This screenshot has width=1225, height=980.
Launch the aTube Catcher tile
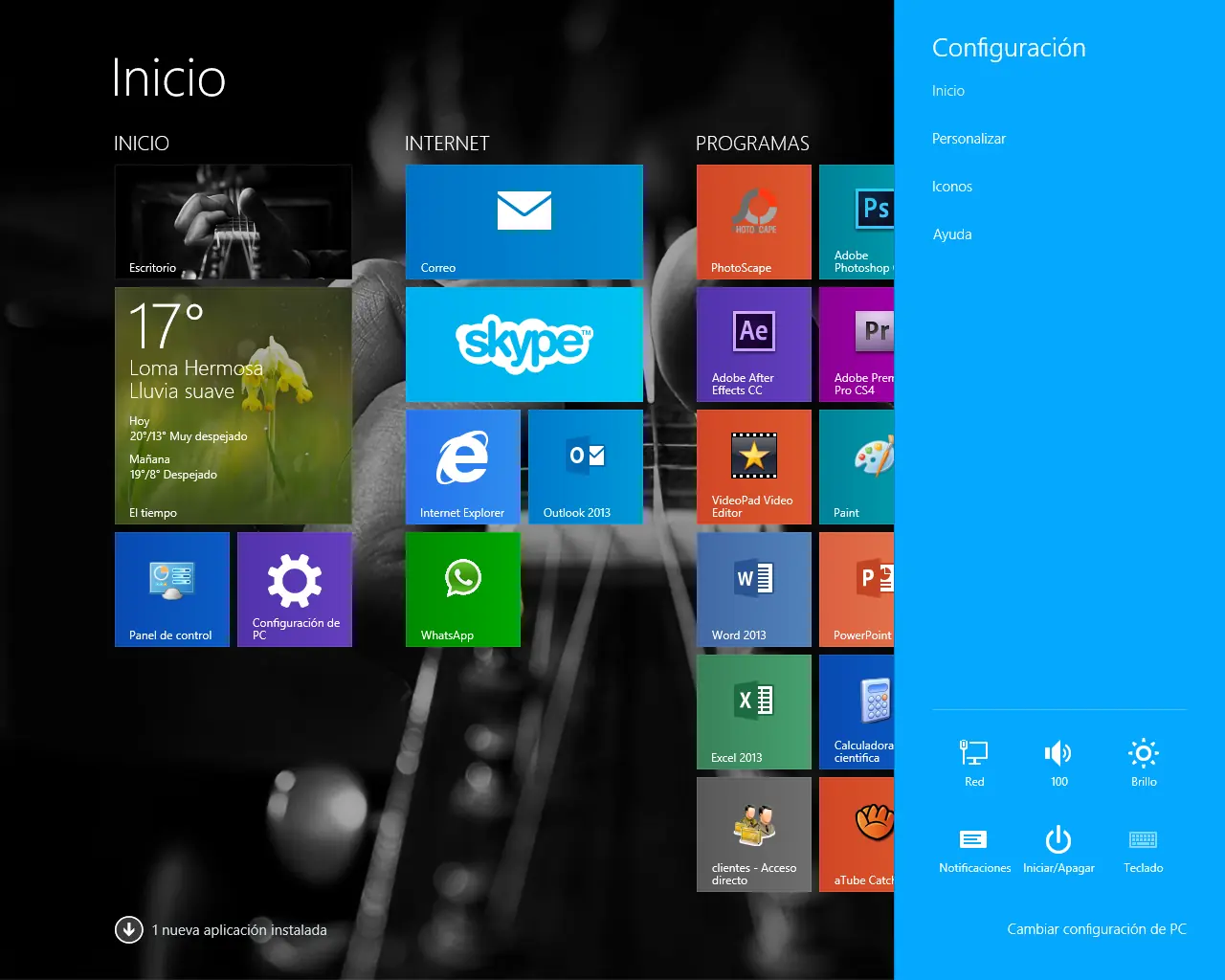click(857, 835)
